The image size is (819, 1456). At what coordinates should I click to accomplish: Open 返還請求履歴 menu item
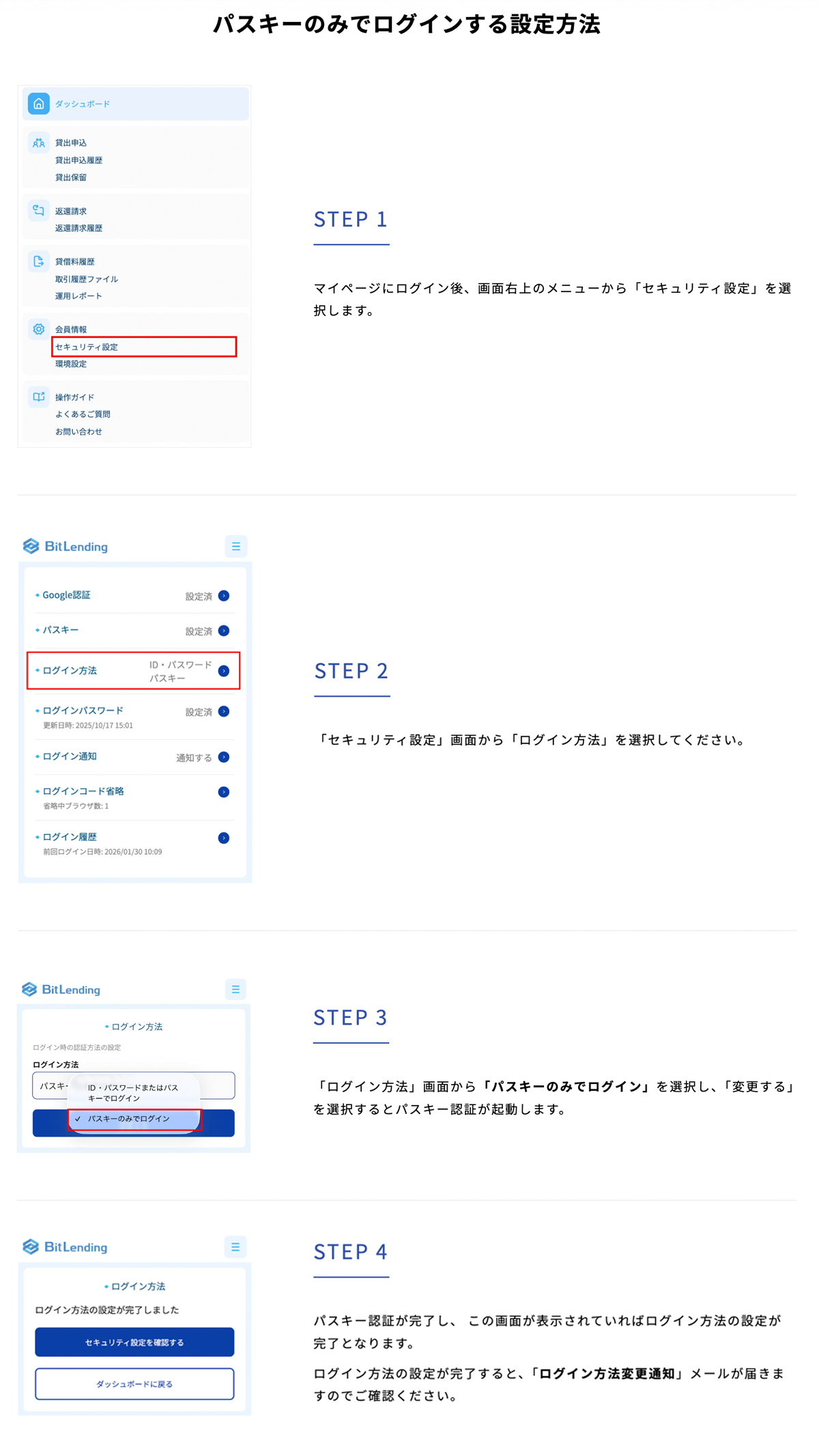(x=78, y=228)
